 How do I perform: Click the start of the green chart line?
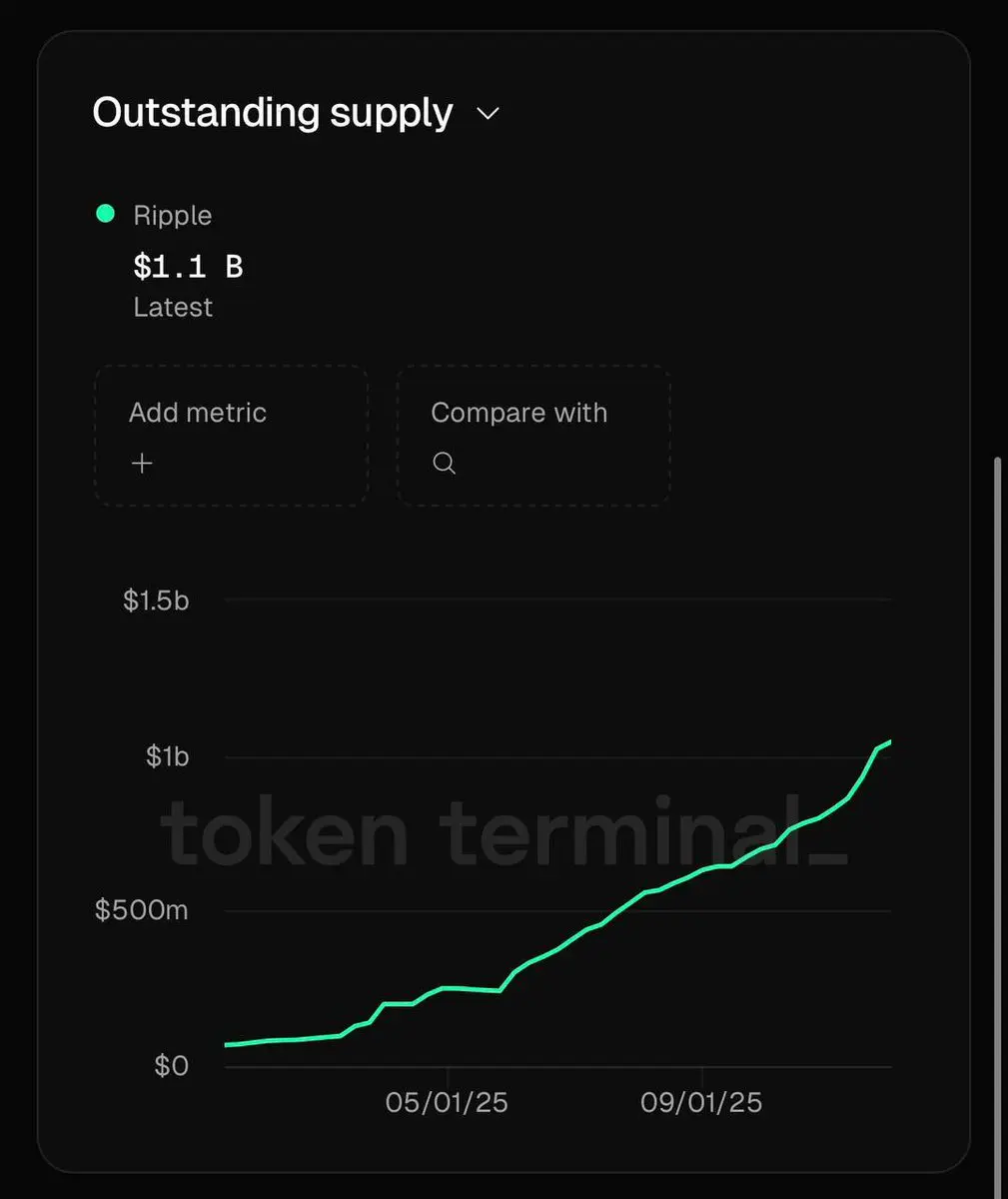229,1044
